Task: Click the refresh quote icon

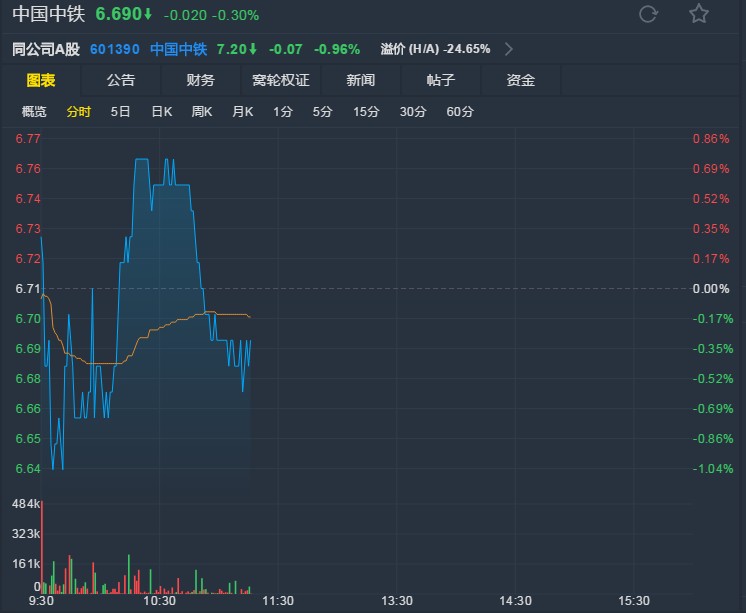Action: [x=648, y=14]
